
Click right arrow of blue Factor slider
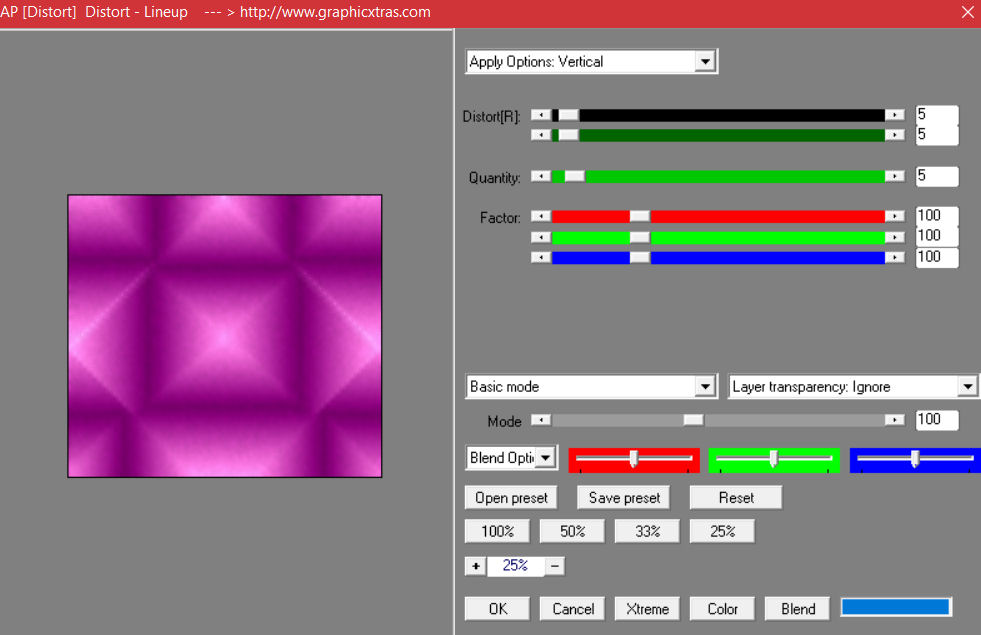click(895, 257)
